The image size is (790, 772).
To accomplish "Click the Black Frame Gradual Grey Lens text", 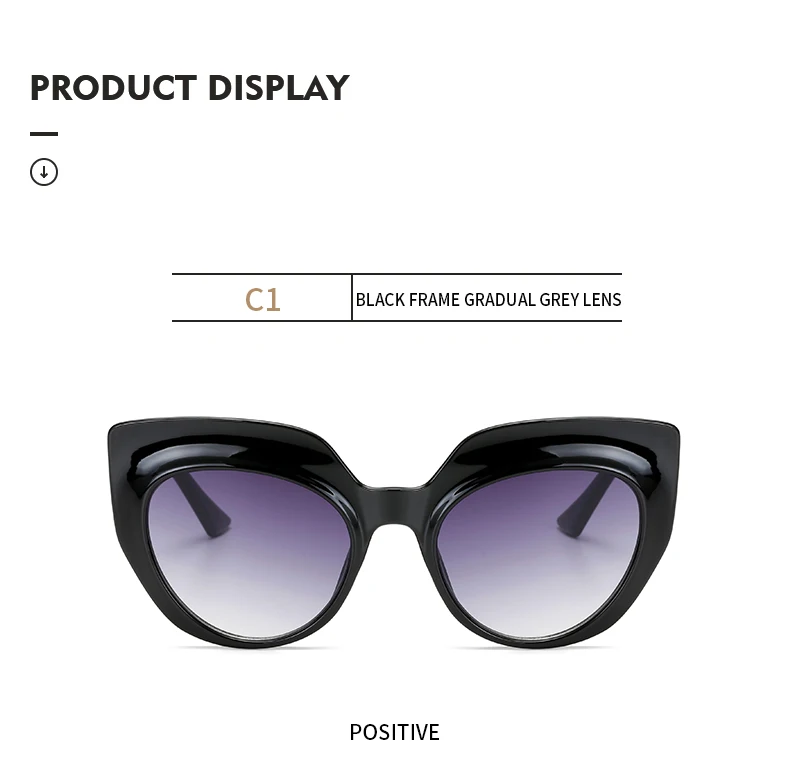I will pyautogui.click(x=488, y=300).
